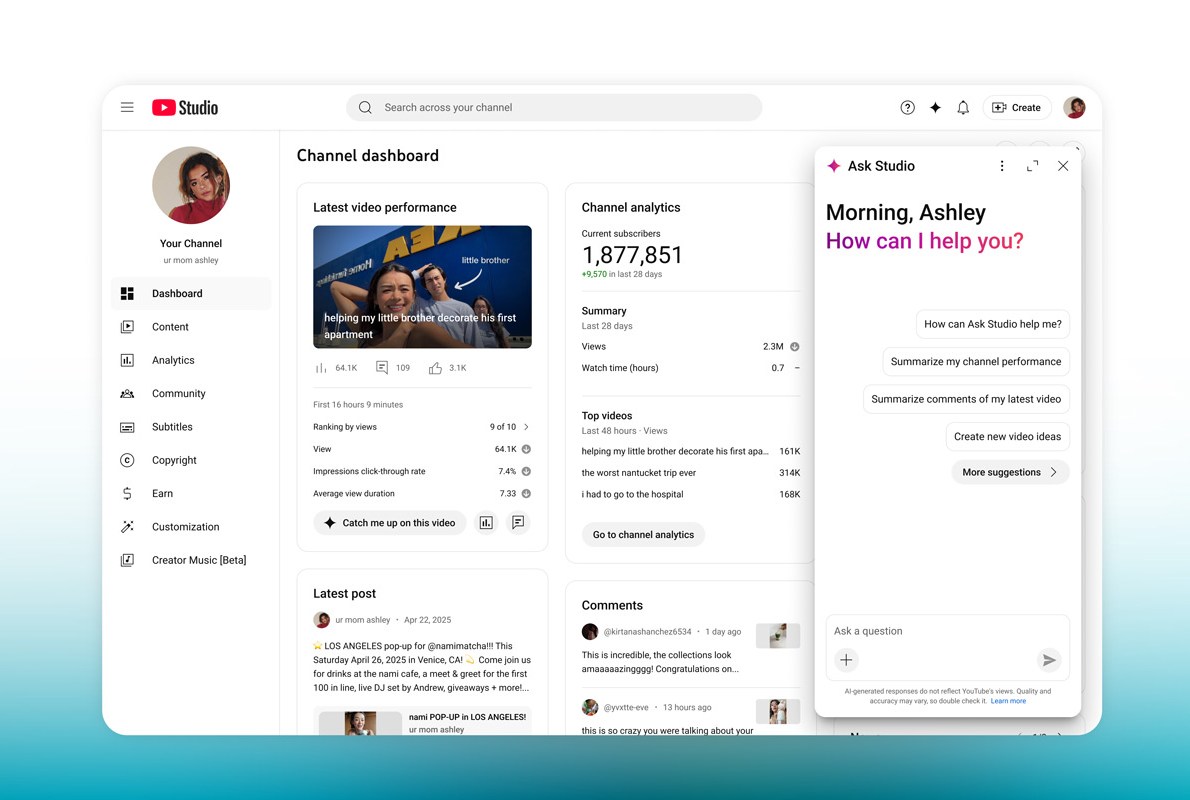The height and width of the screenshot is (800, 1190).
Task: Click the analytics chart icon below latest video
Action: [486, 522]
